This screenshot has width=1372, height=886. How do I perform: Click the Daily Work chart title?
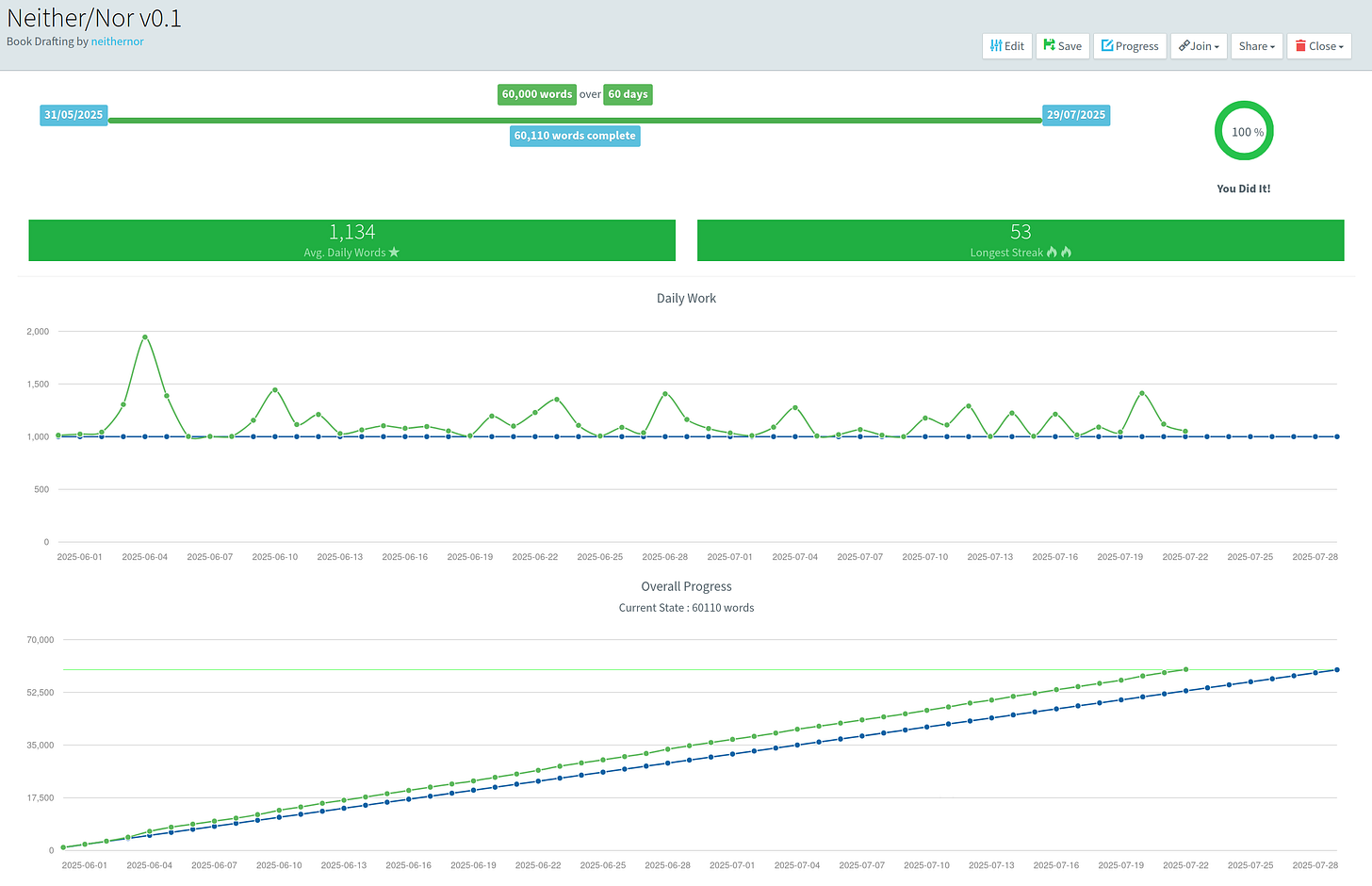(686, 298)
